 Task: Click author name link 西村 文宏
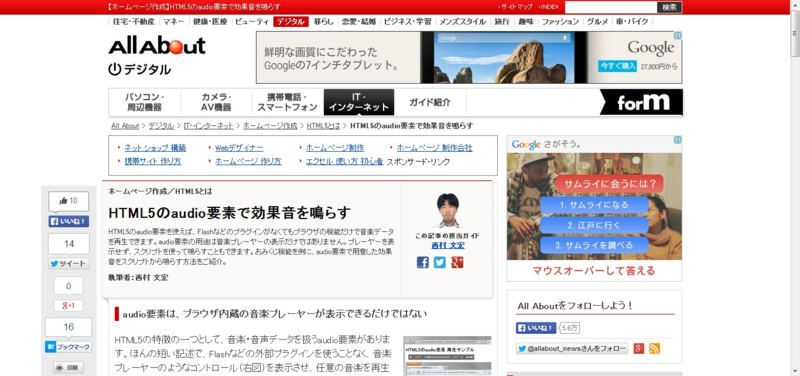pyautogui.click(x=448, y=245)
